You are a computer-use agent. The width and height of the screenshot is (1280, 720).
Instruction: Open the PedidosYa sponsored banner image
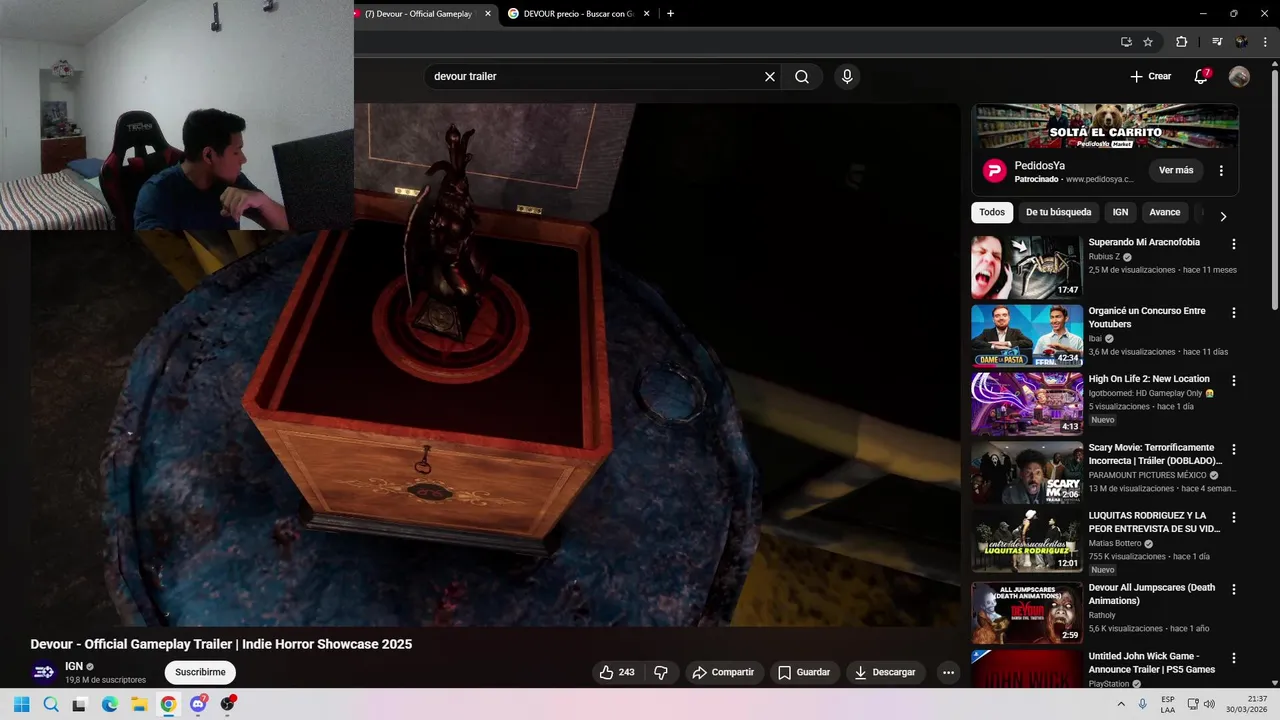click(x=1105, y=127)
